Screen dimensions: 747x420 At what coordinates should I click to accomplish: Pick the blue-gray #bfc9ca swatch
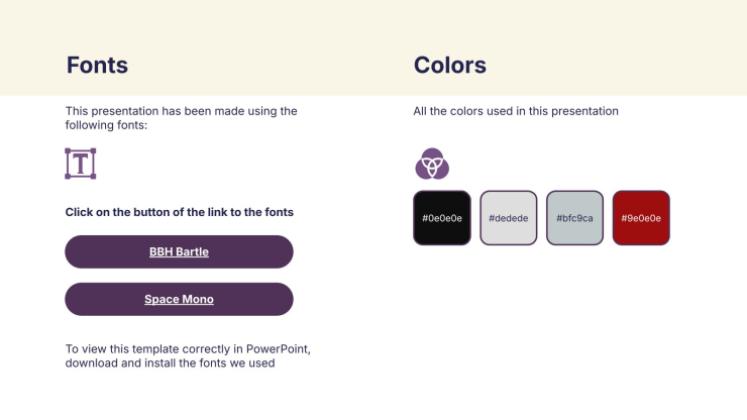tap(574, 217)
